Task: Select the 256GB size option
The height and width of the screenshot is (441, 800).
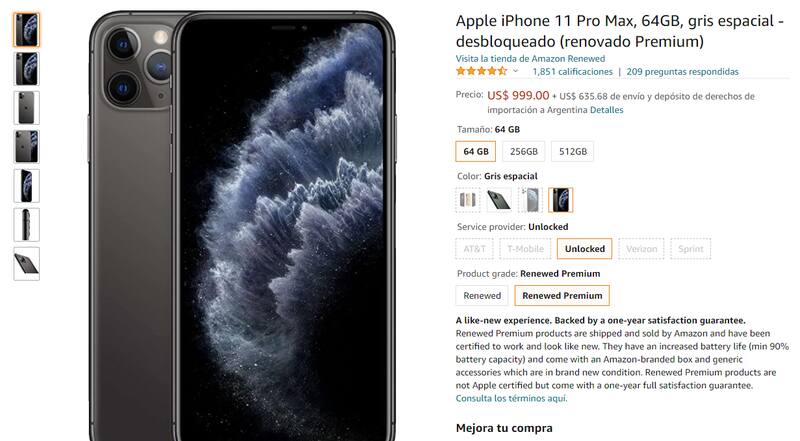Action: 523,152
